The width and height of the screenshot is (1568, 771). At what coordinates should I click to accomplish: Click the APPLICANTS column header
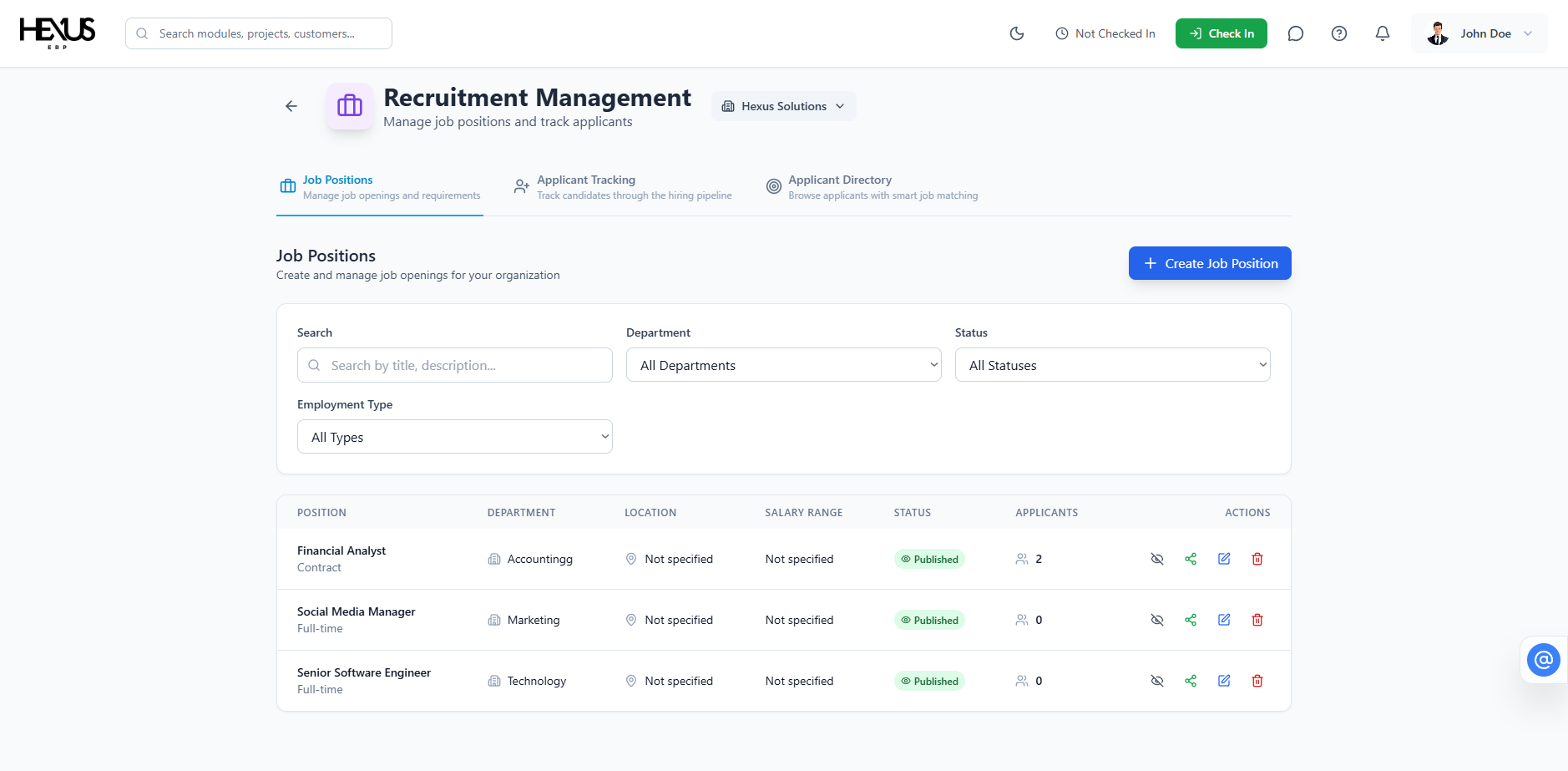[1047, 513]
